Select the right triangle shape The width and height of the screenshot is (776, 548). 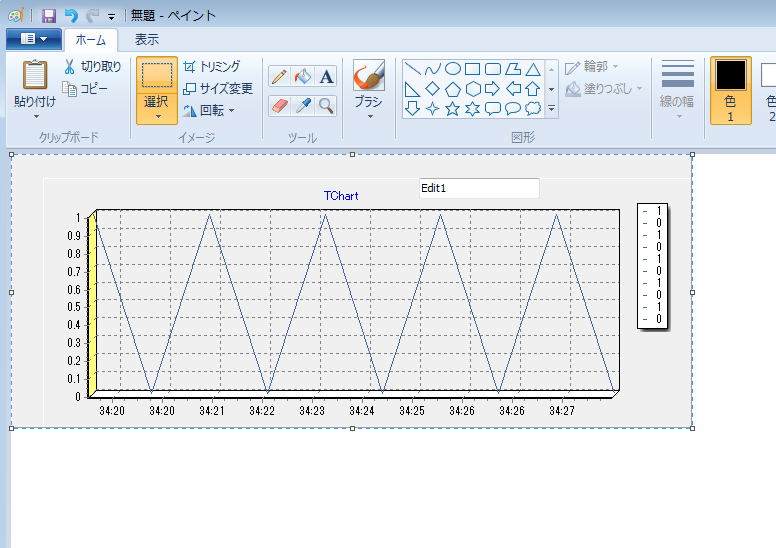point(412,89)
